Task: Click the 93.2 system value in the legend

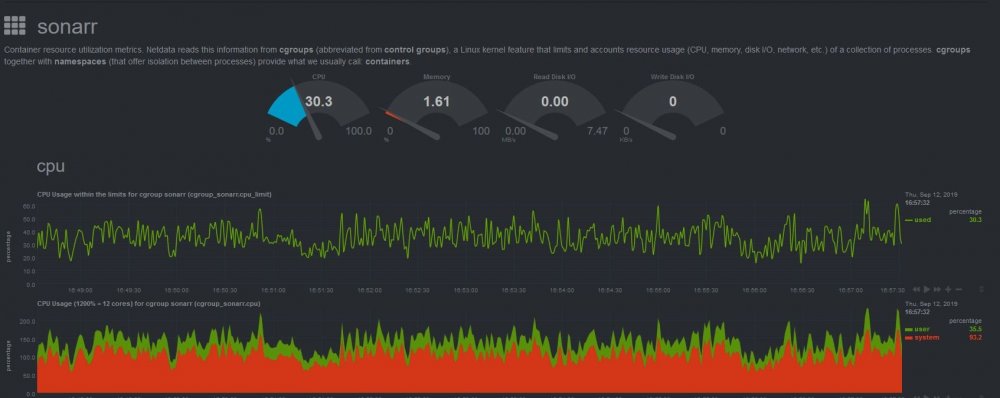Action: (976, 337)
